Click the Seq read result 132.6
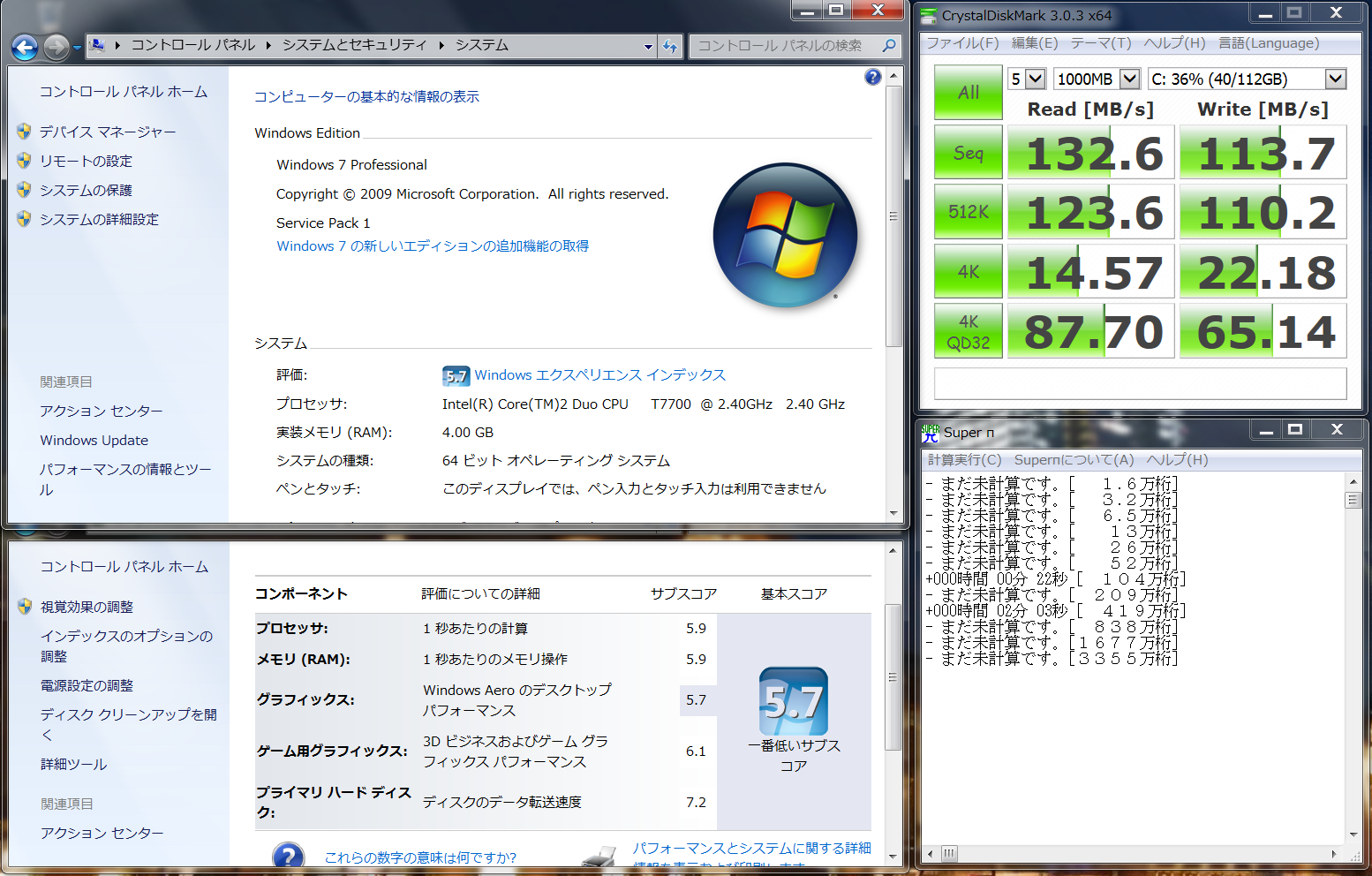This screenshot has width=1372, height=876. 1091,152
